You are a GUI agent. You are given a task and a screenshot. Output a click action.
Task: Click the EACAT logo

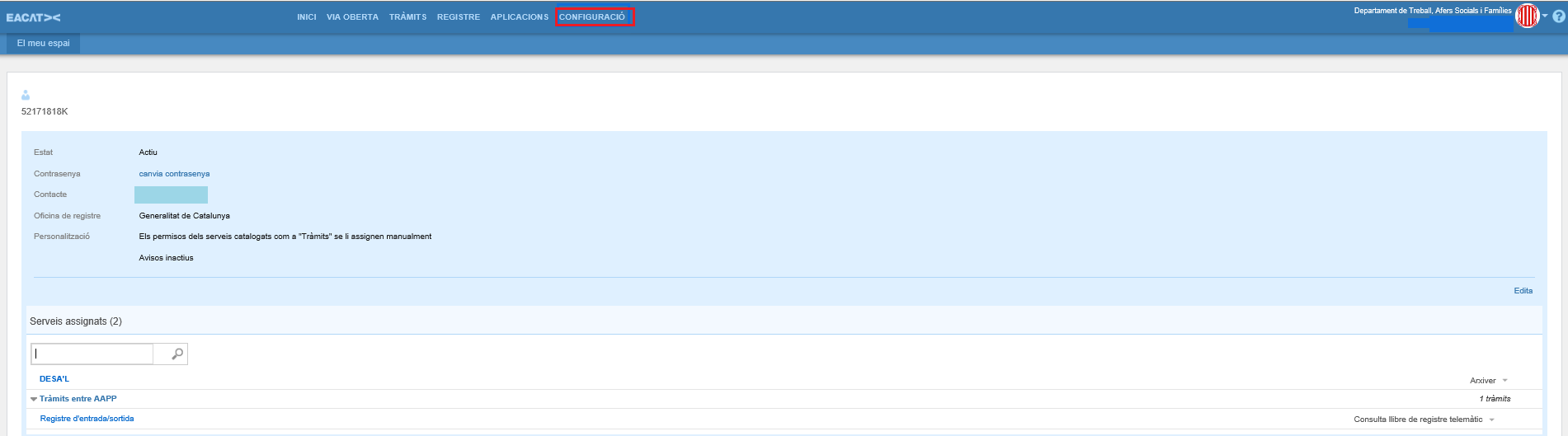pyautogui.click(x=33, y=17)
